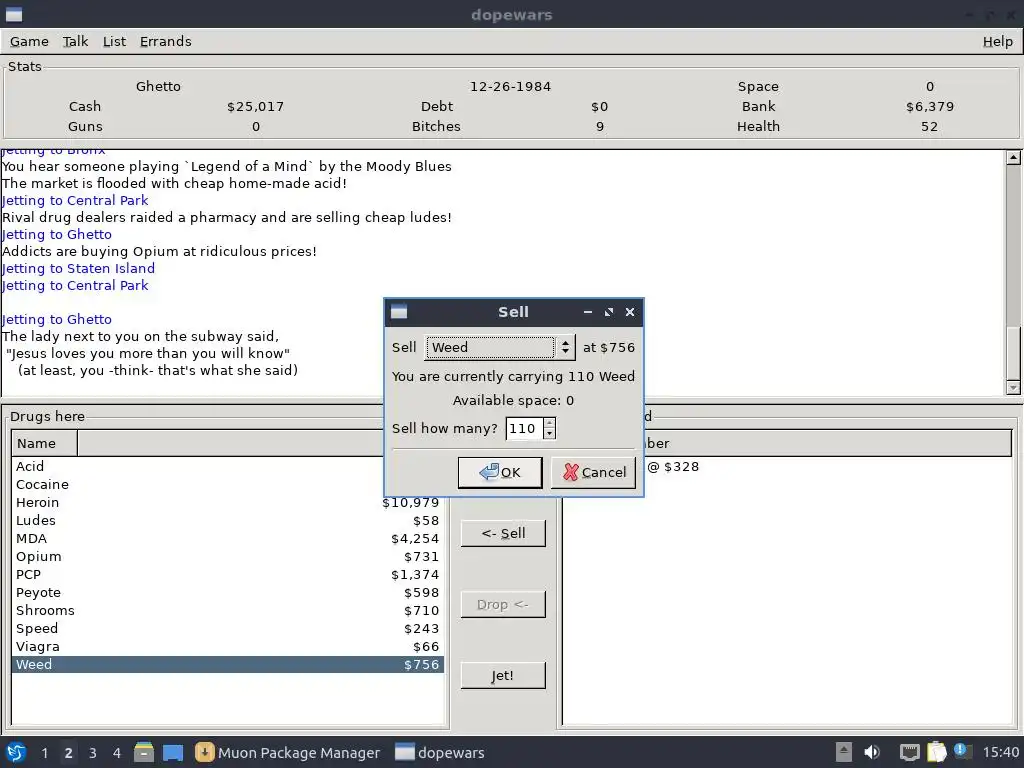Click the volume speaker tray icon
Viewport: 1024px width, 768px height.
click(x=872, y=752)
